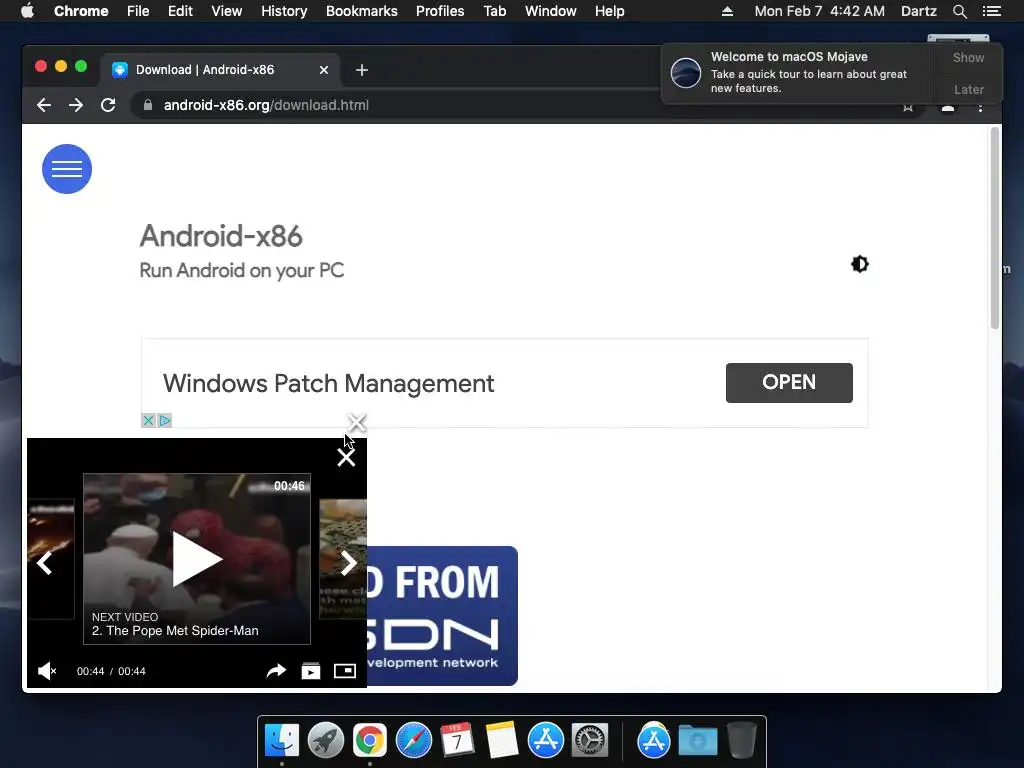Viewport: 1024px width, 768px height.
Task: Share the video with arrow icon
Action: pyautogui.click(x=276, y=671)
